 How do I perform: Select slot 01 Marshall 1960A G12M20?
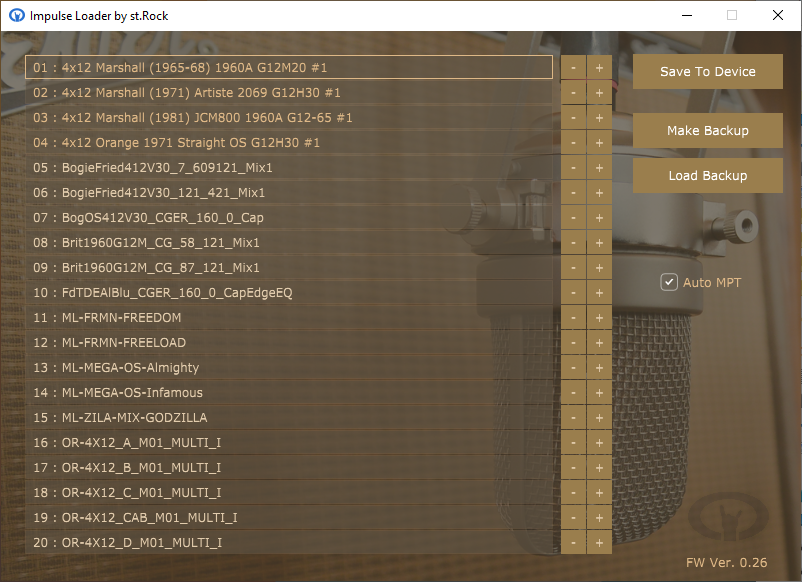coord(289,68)
